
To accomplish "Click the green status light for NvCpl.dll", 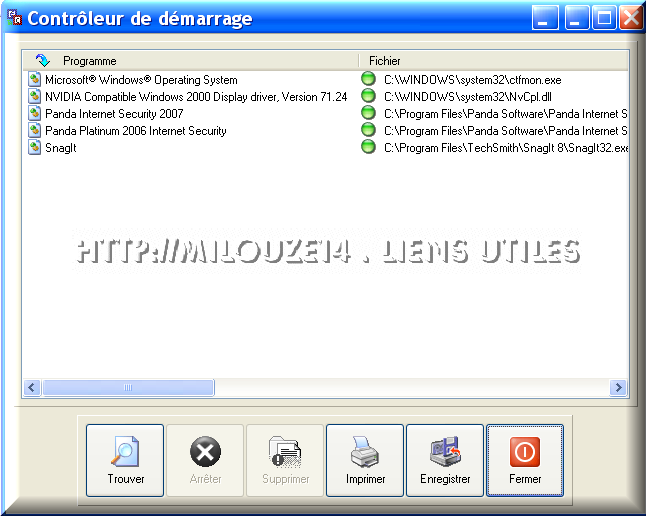I will tap(368, 96).
